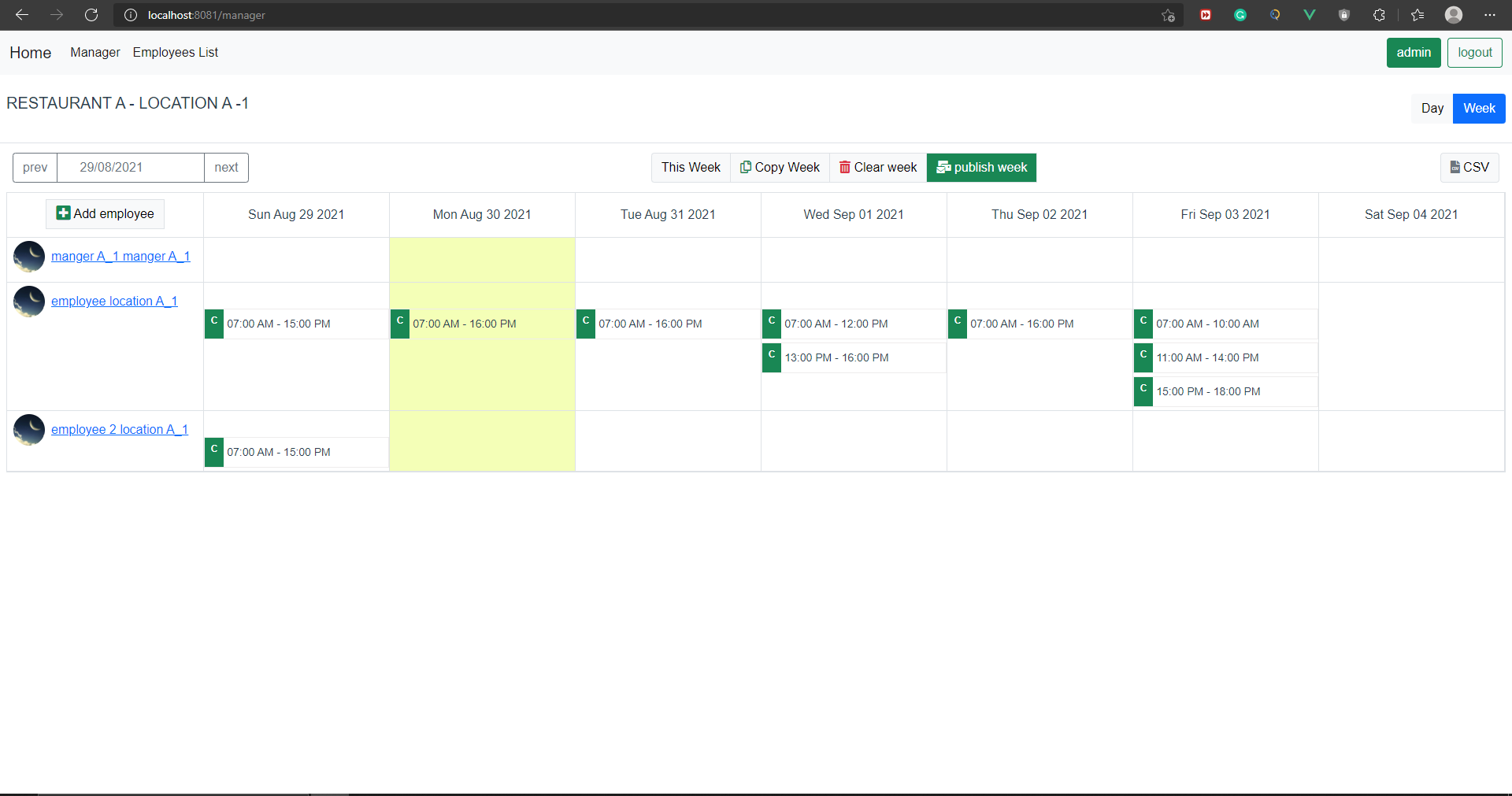Open the browser settings menu (three dots)
This screenshot has height=796, width=1512.
pos(1491,14)
